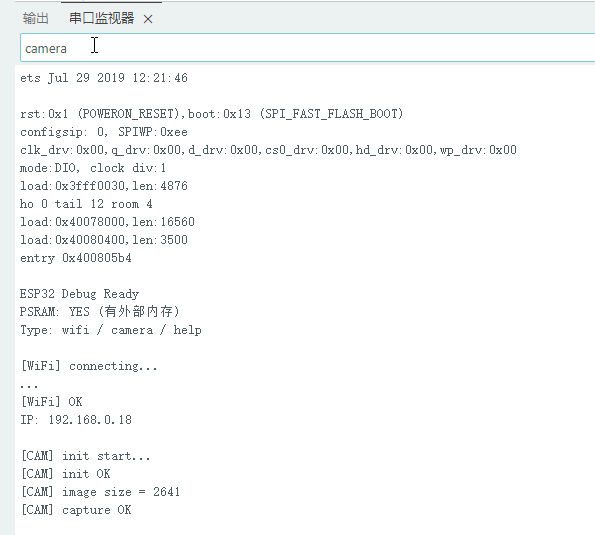
Task: Click '[CAM] image size = 2641' line
Action: [101, 492]
